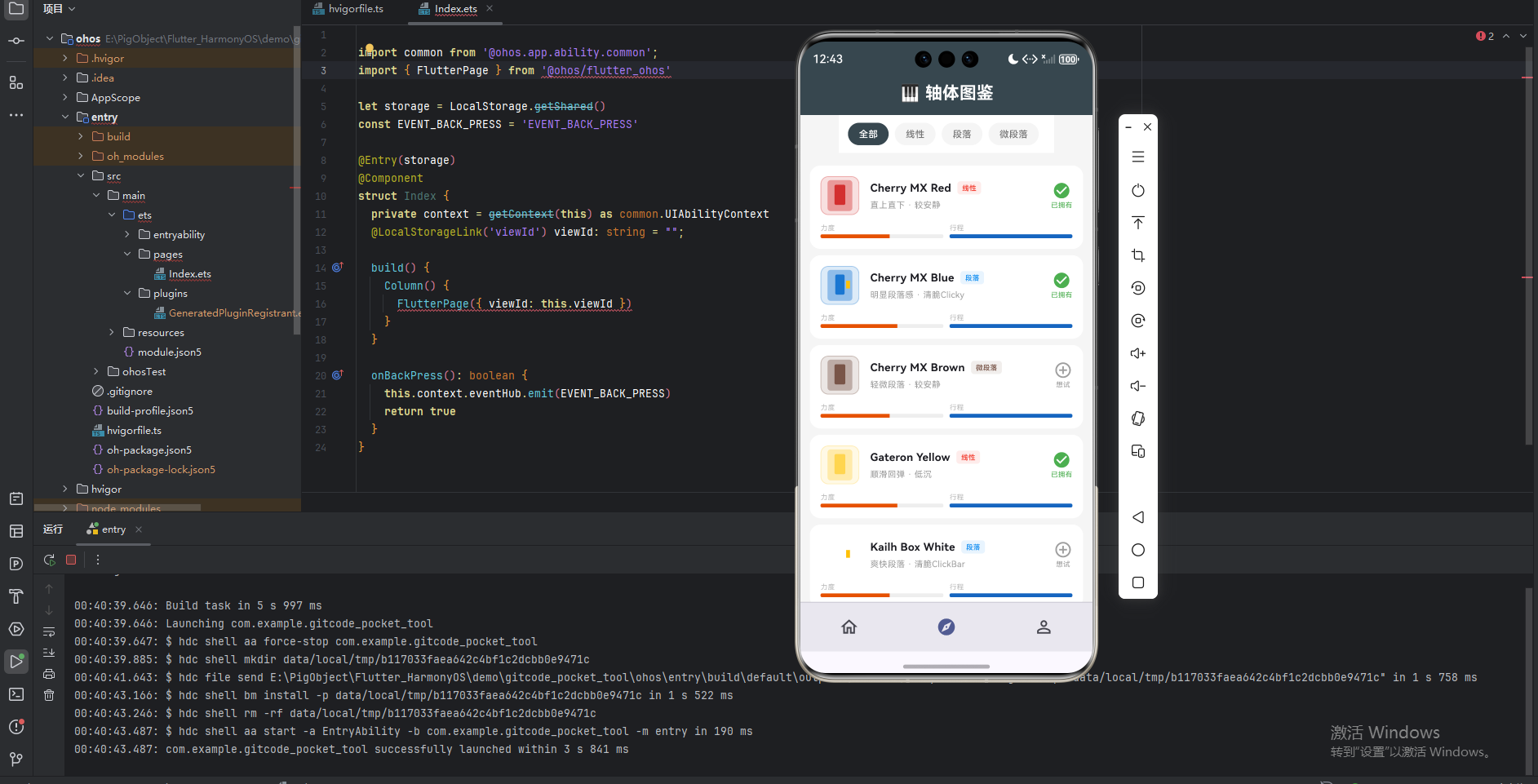Image resolution: width=1538 pixels, height=784 pixels.
Task: Stop the running entry process
Action: click(x=71, y=560)
